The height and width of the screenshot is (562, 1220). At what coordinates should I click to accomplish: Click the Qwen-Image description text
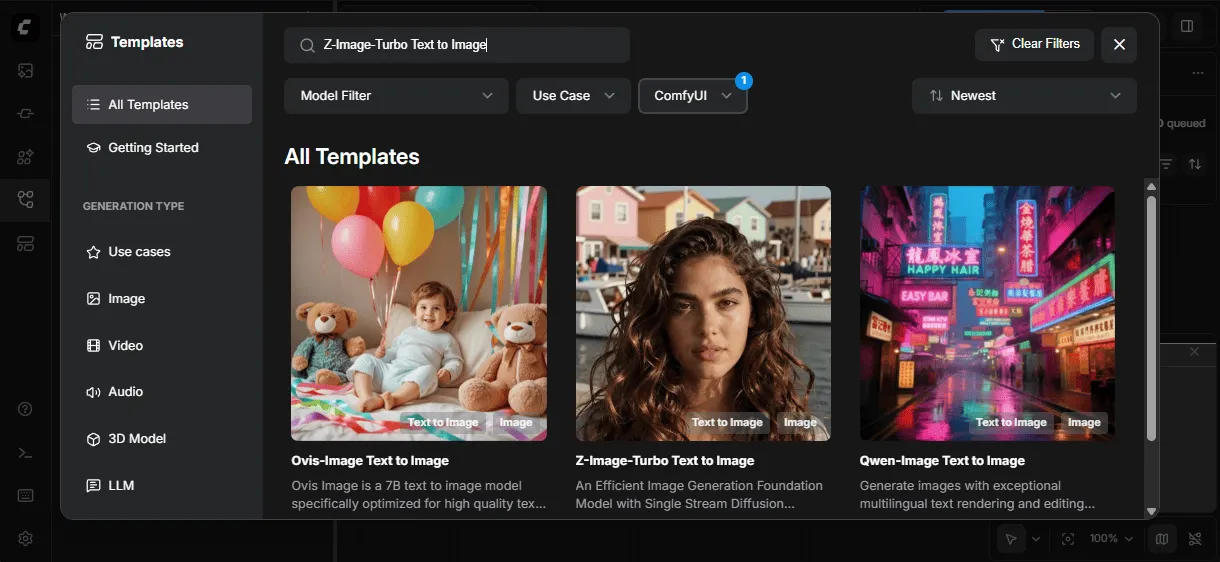(x=978, y=495)
